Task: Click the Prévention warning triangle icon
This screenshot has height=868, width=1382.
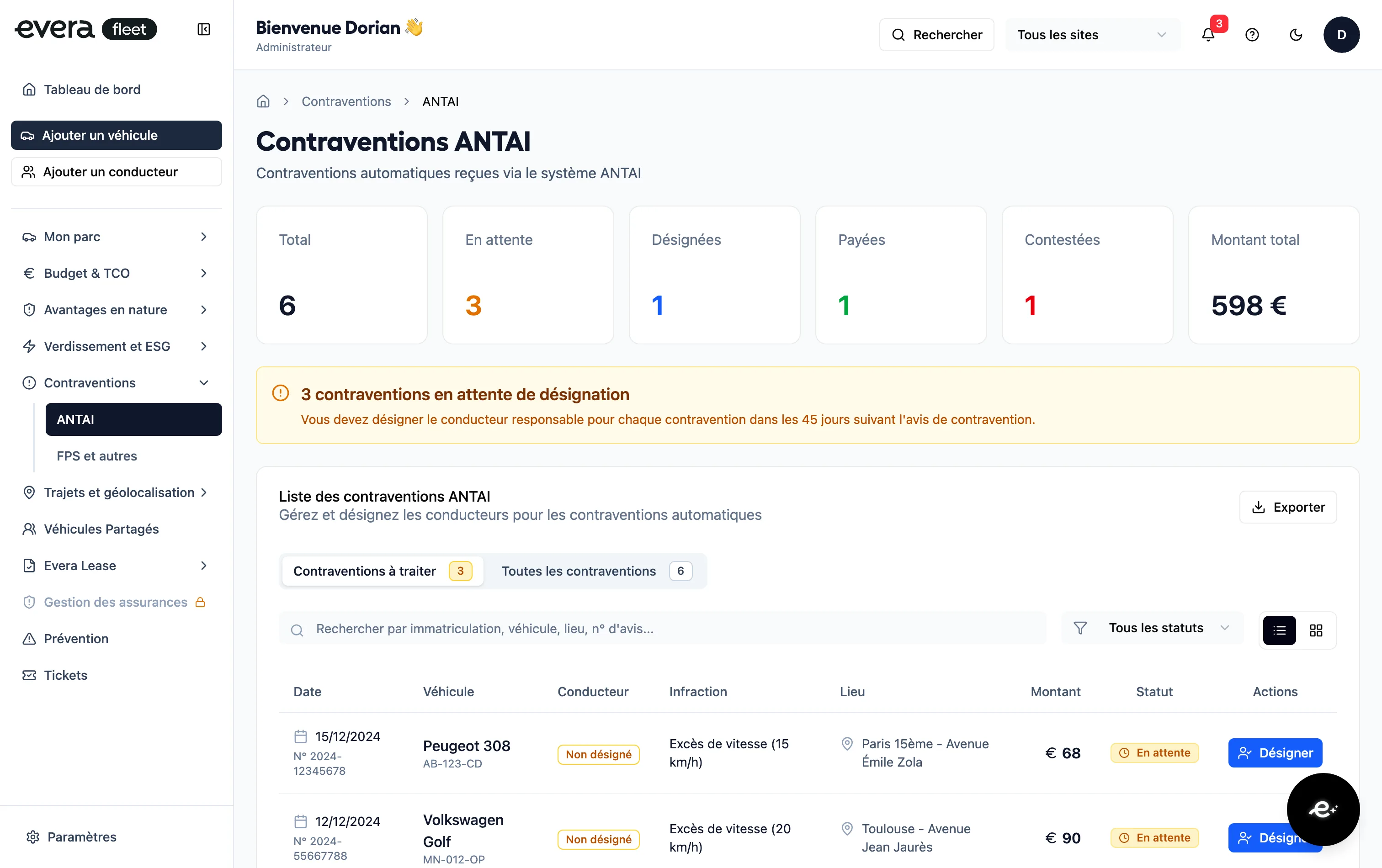Action: 29,639
